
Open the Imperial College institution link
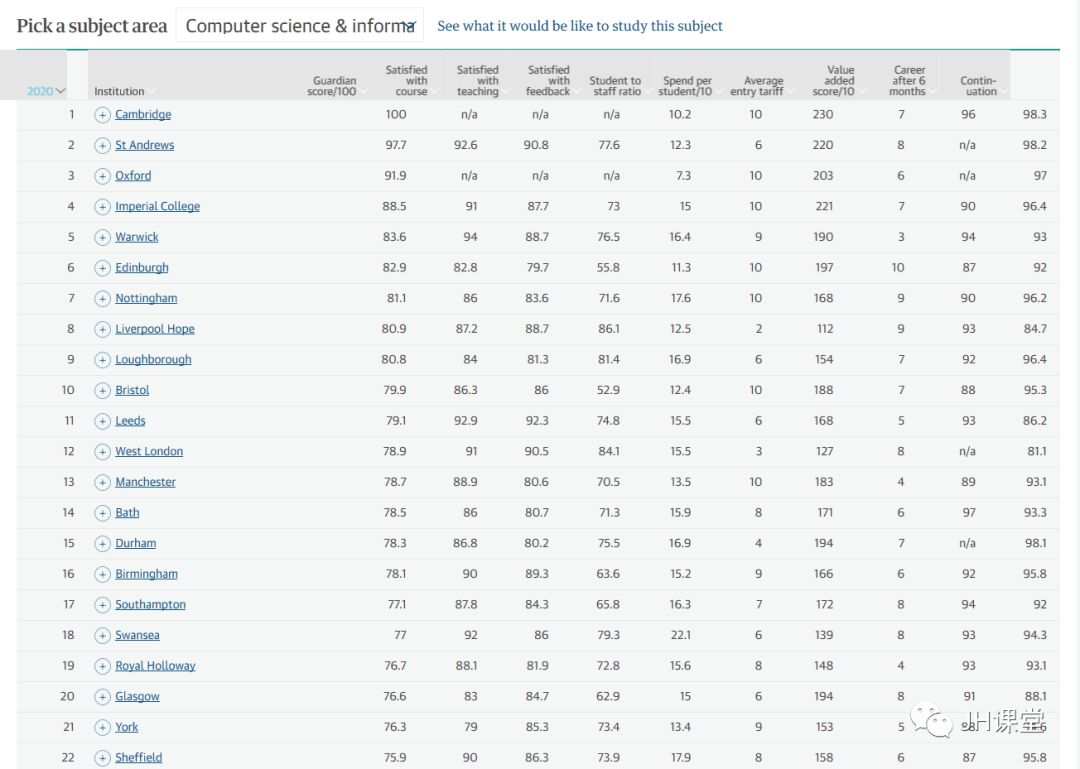[158, 206]
